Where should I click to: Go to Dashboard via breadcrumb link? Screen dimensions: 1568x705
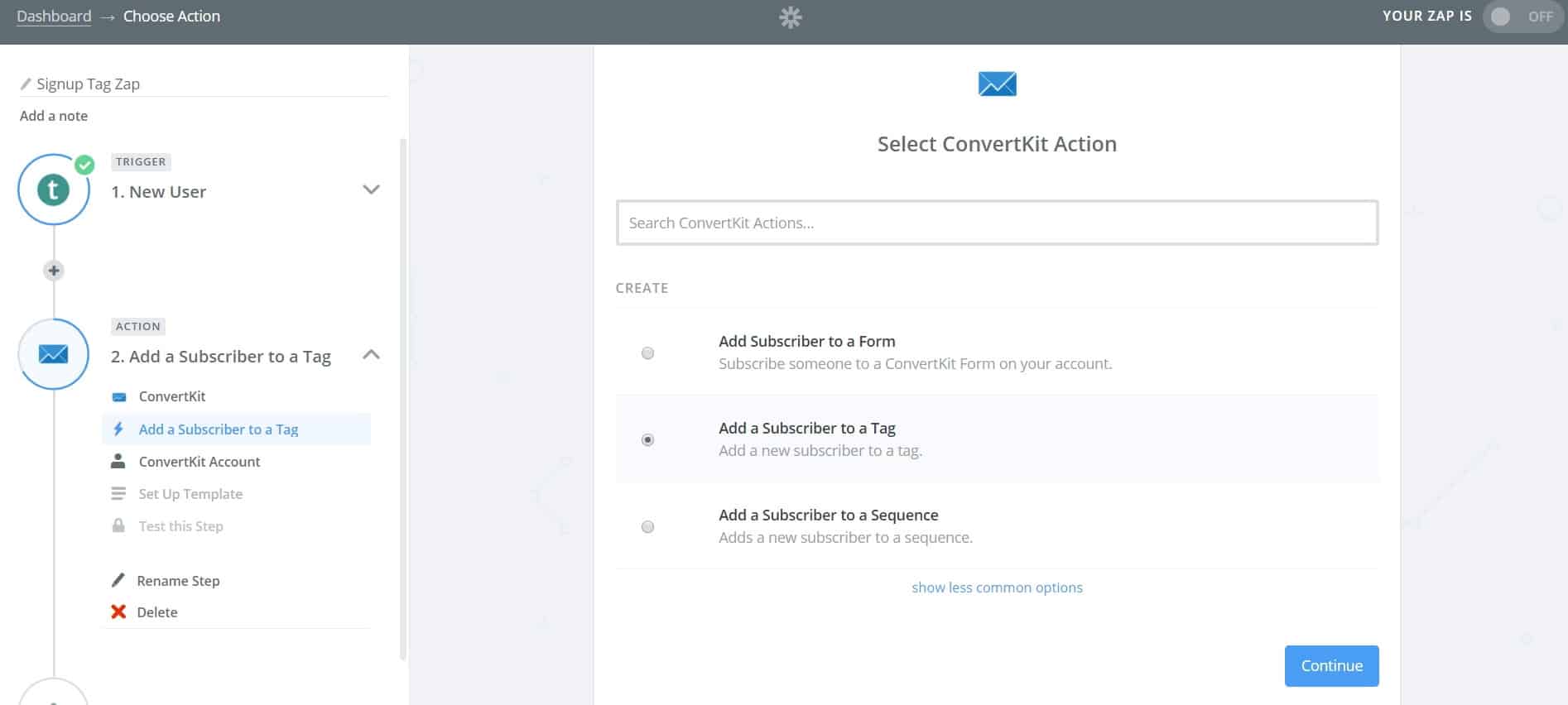click(54, 17)
